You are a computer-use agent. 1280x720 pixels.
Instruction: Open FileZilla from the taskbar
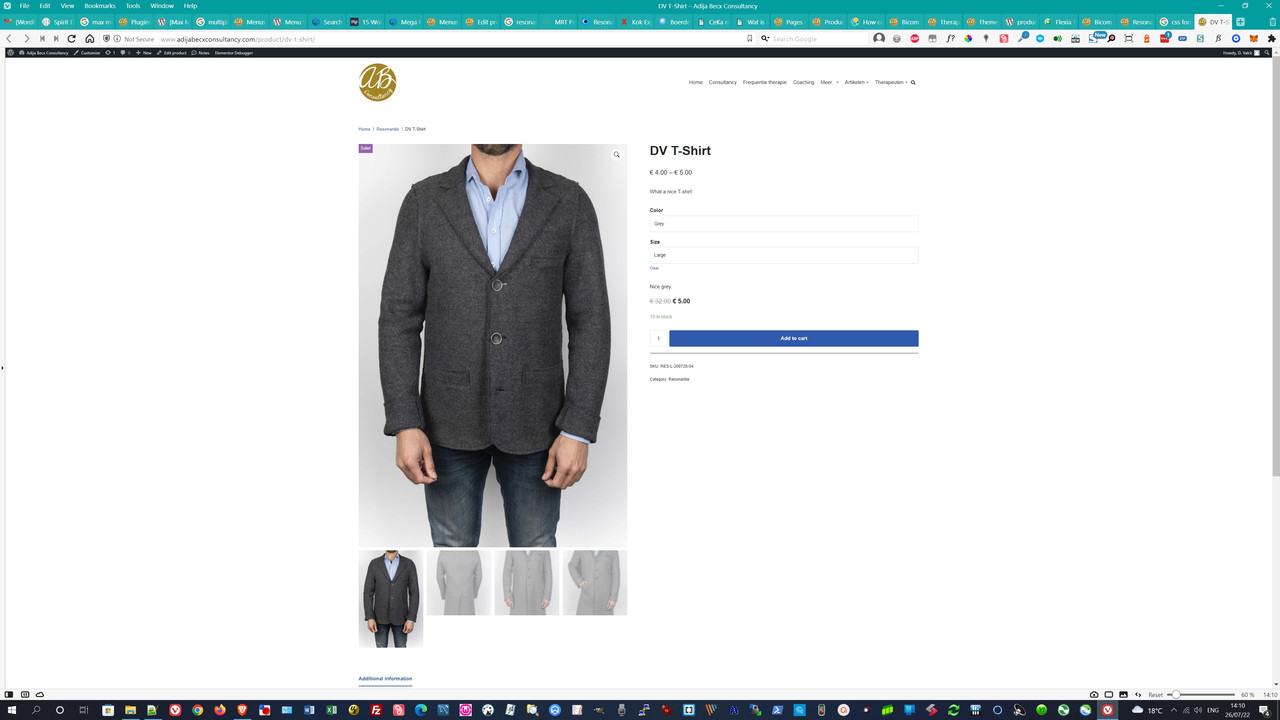point(376,710)
